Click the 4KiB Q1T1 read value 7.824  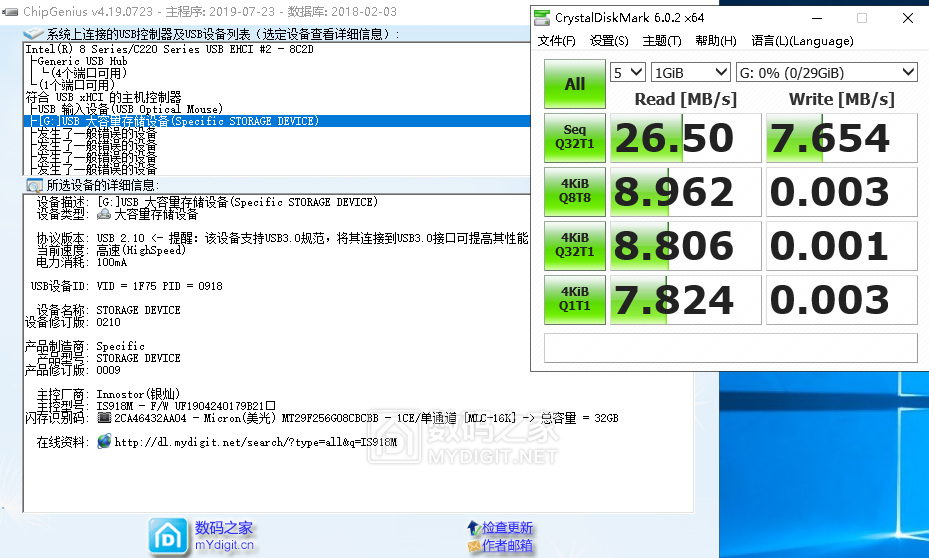point(685,300)
